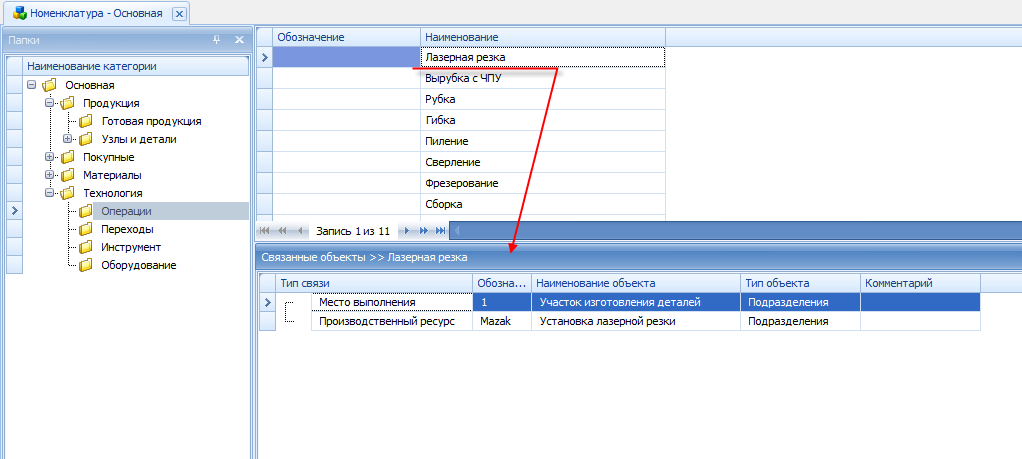Collapse the Основная root folder
The image size is (1022, 459).
(x=31, y=85)
